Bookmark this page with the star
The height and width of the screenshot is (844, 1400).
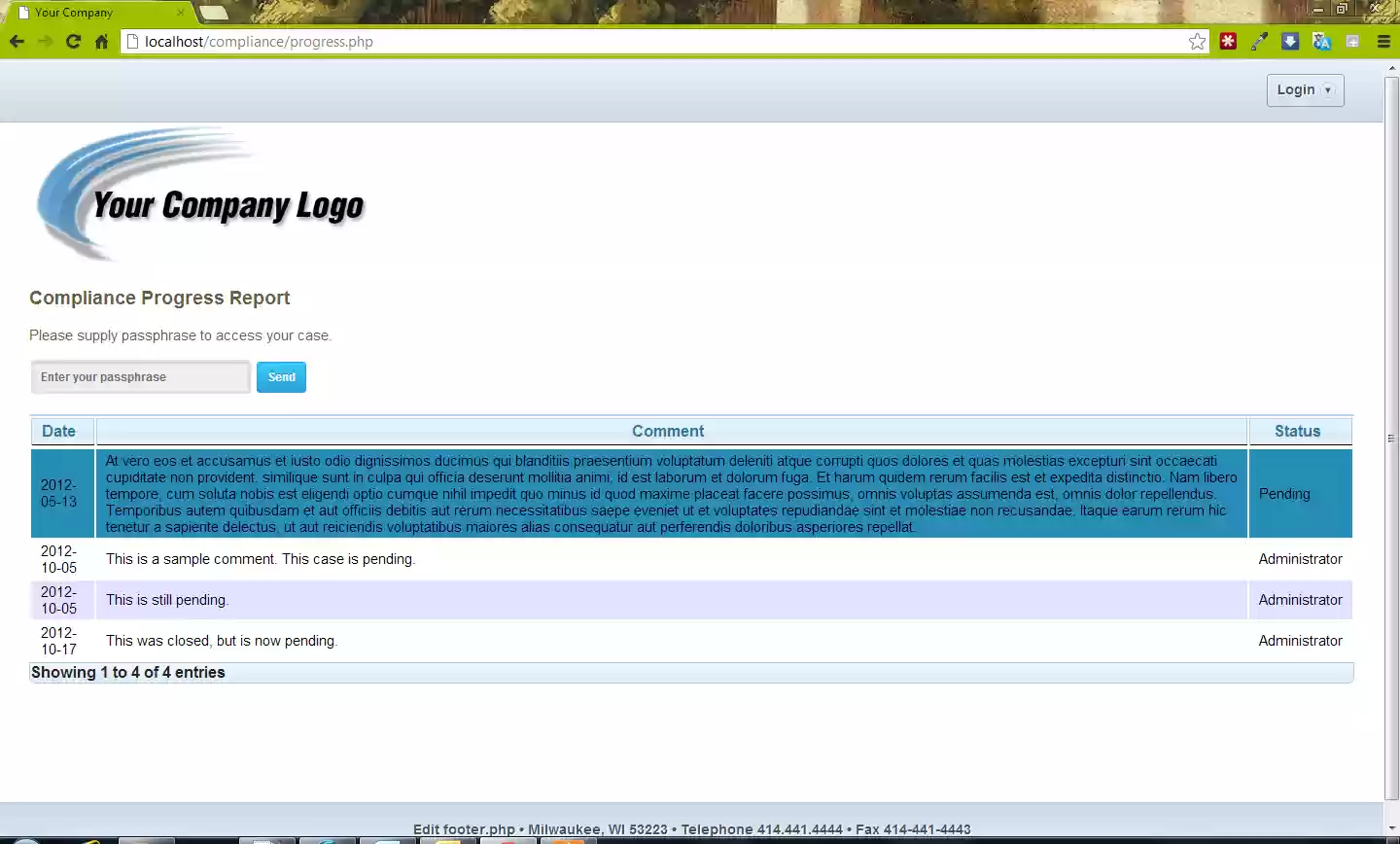tap(1197, 41)
